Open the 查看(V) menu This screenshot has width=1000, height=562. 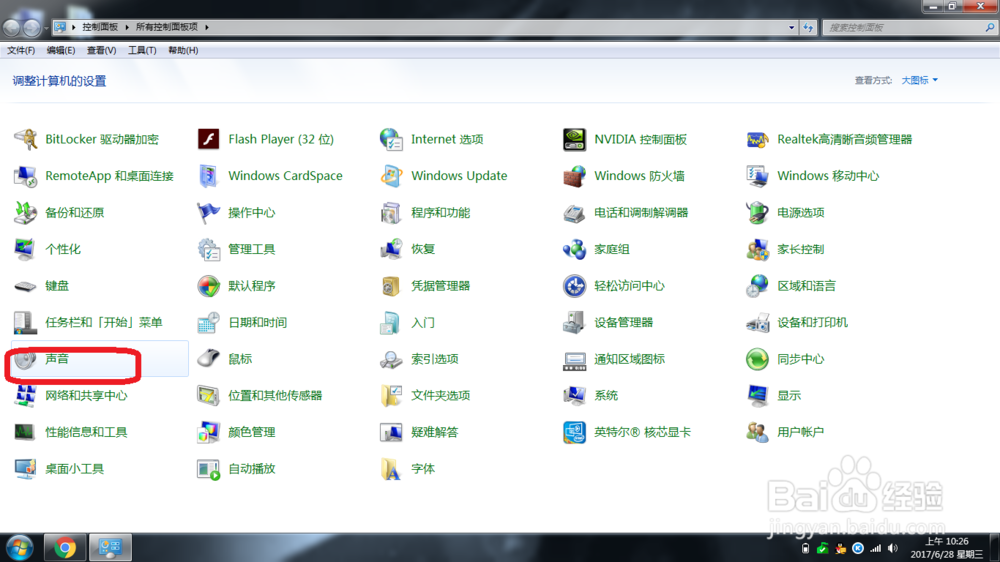[101, 50]
